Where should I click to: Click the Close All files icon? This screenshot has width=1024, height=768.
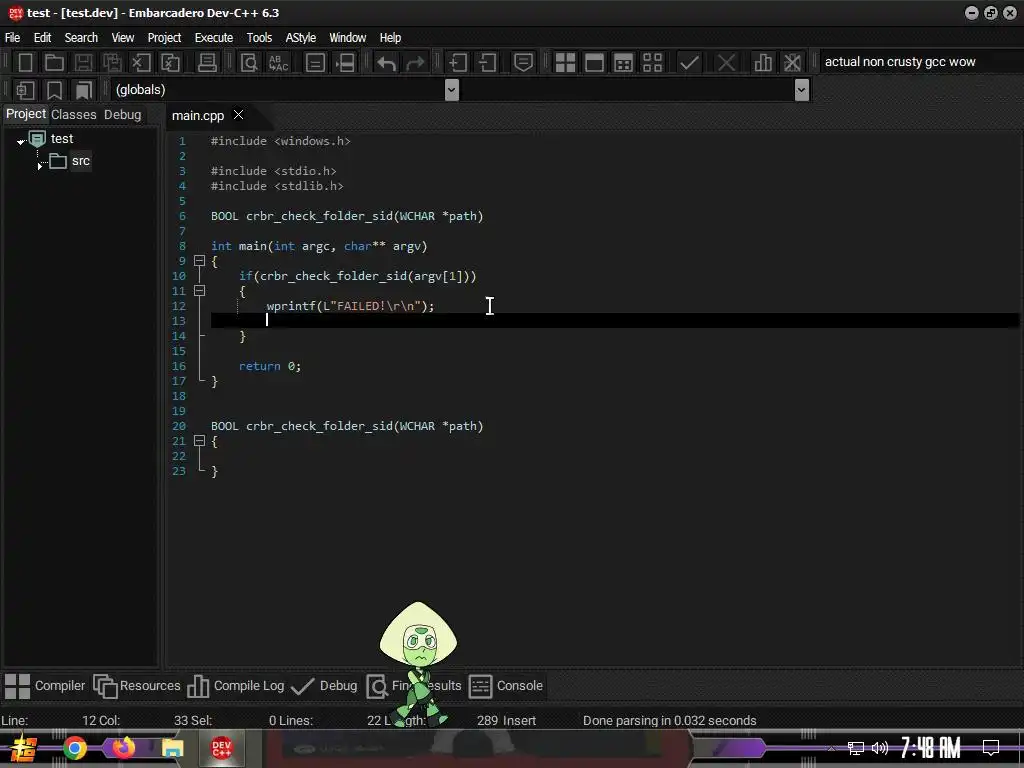pos(170,63)
